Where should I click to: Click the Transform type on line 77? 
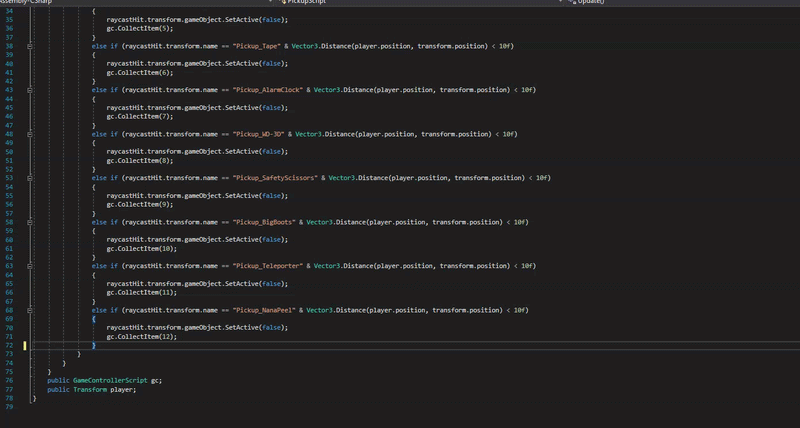[90, 390]
